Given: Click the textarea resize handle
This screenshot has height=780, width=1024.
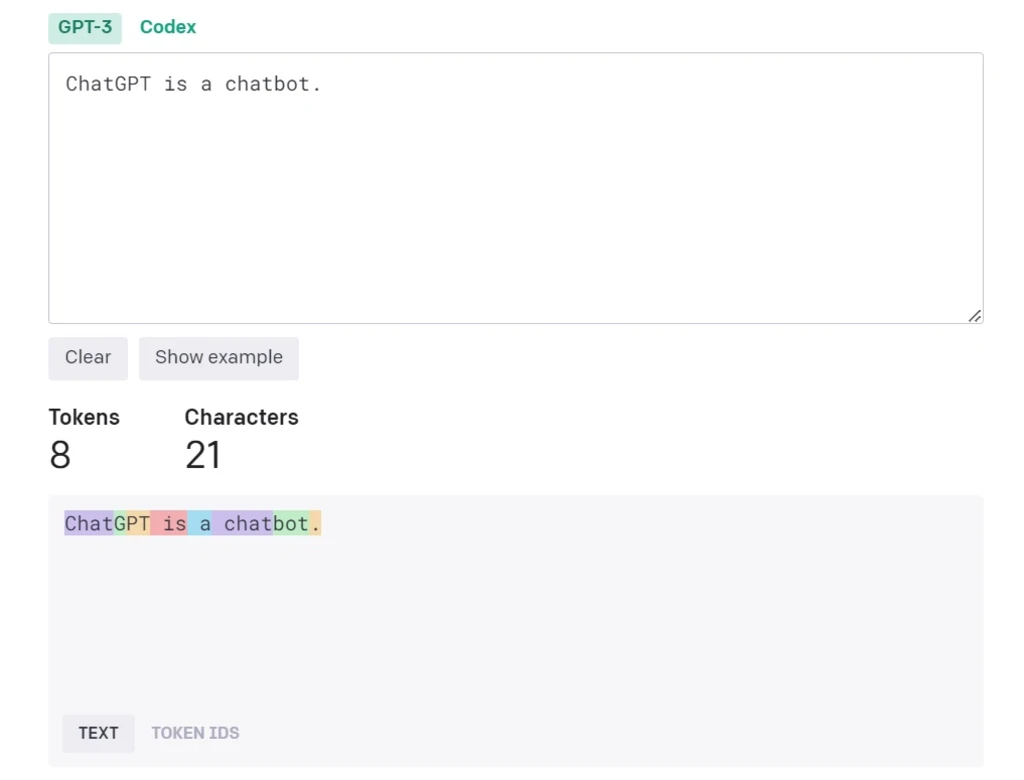Looking at the screenshot, I should coord(975,315).
